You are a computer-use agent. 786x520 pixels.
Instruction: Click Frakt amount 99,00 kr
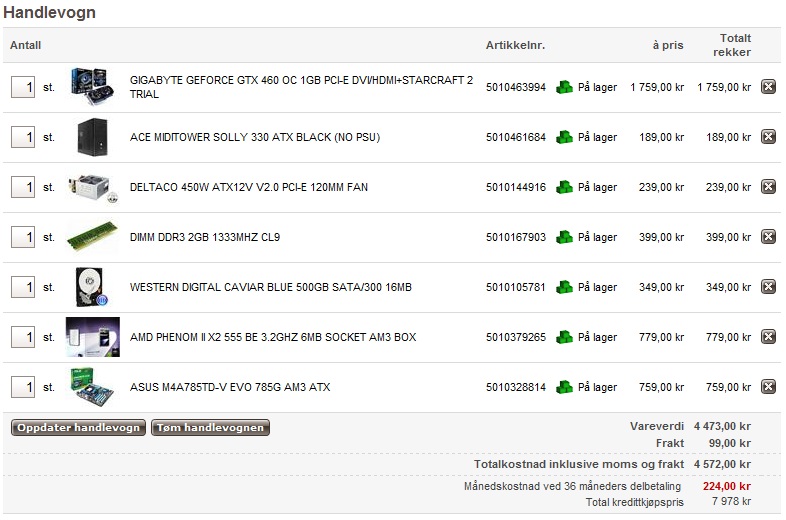(x=730, y=443)
